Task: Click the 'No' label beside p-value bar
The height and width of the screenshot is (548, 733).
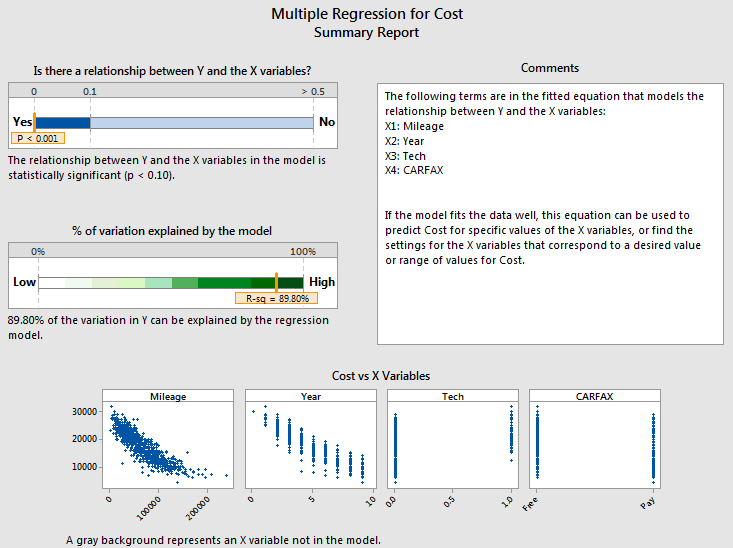Action: 326,122
